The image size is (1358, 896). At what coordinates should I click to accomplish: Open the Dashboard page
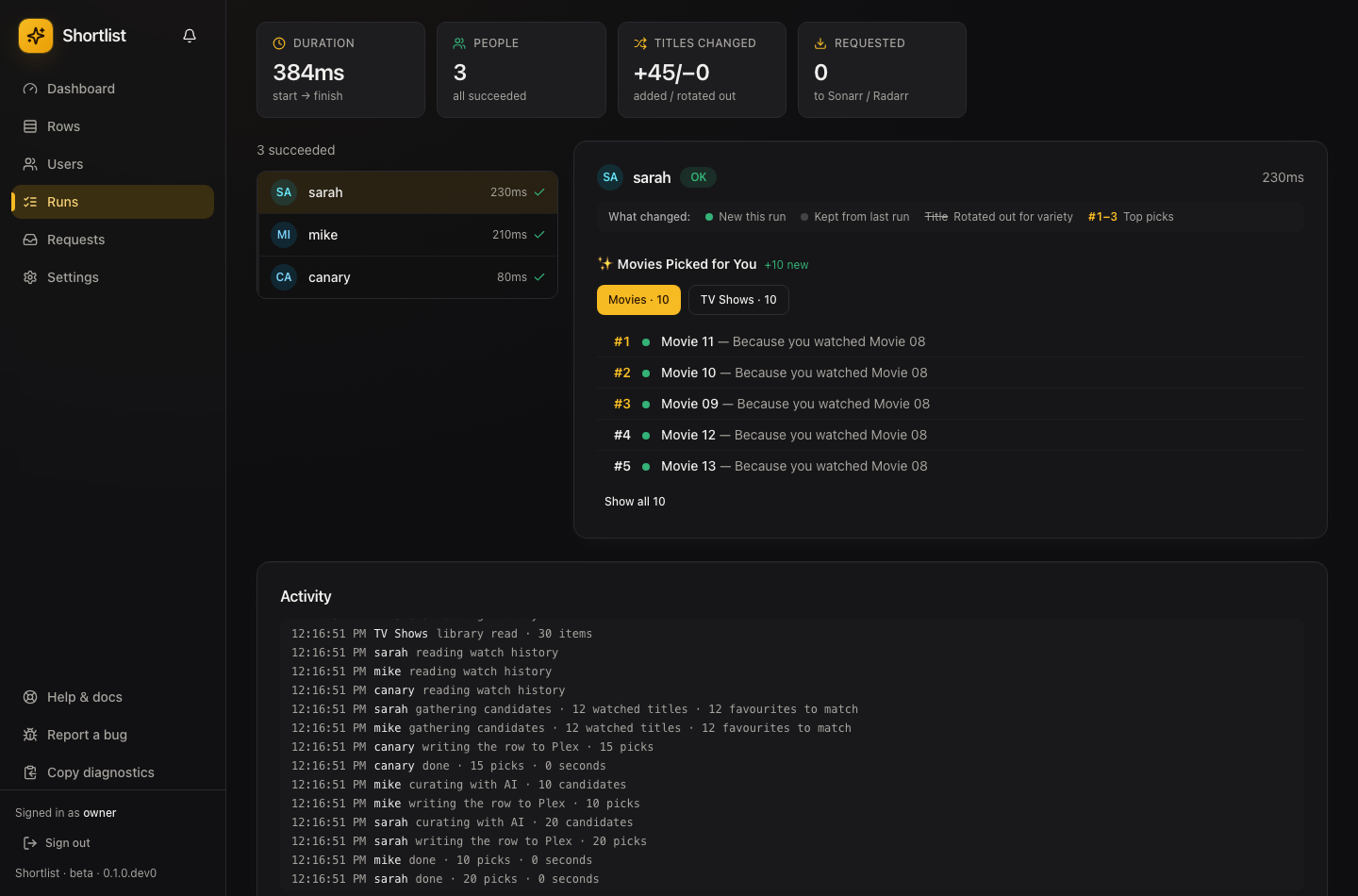point(113,89)
